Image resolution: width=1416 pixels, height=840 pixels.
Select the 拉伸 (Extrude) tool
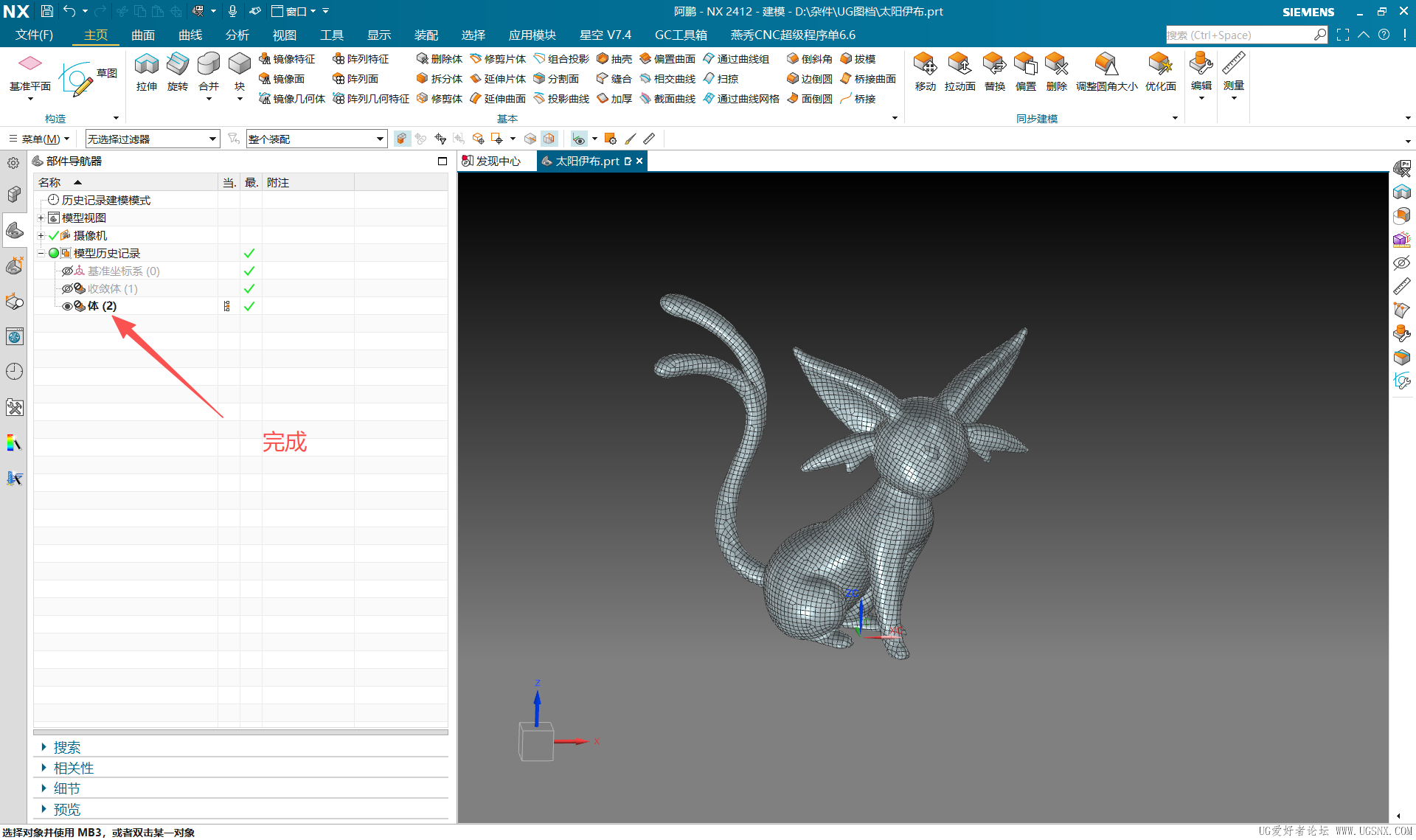coord(147,72)
